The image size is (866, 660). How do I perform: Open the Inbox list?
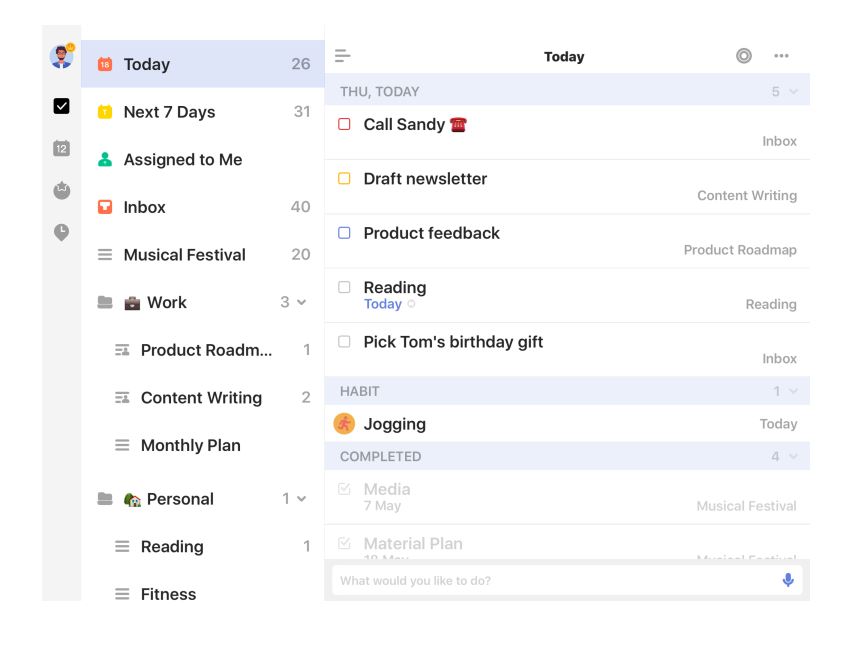click(x=203, y=207)
